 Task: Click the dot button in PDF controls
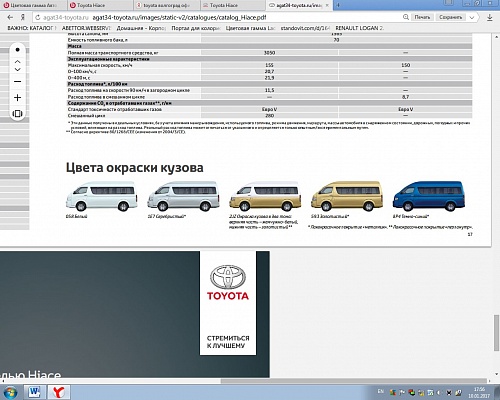[x=17, y=50]
